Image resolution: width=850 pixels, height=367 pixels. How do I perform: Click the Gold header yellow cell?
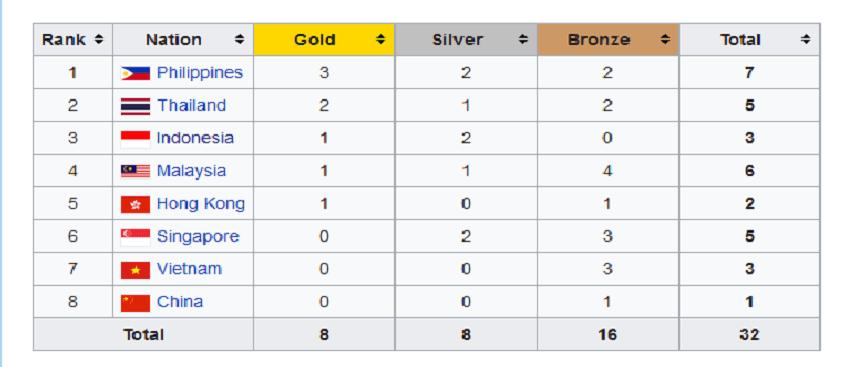(x=324, y=40)
